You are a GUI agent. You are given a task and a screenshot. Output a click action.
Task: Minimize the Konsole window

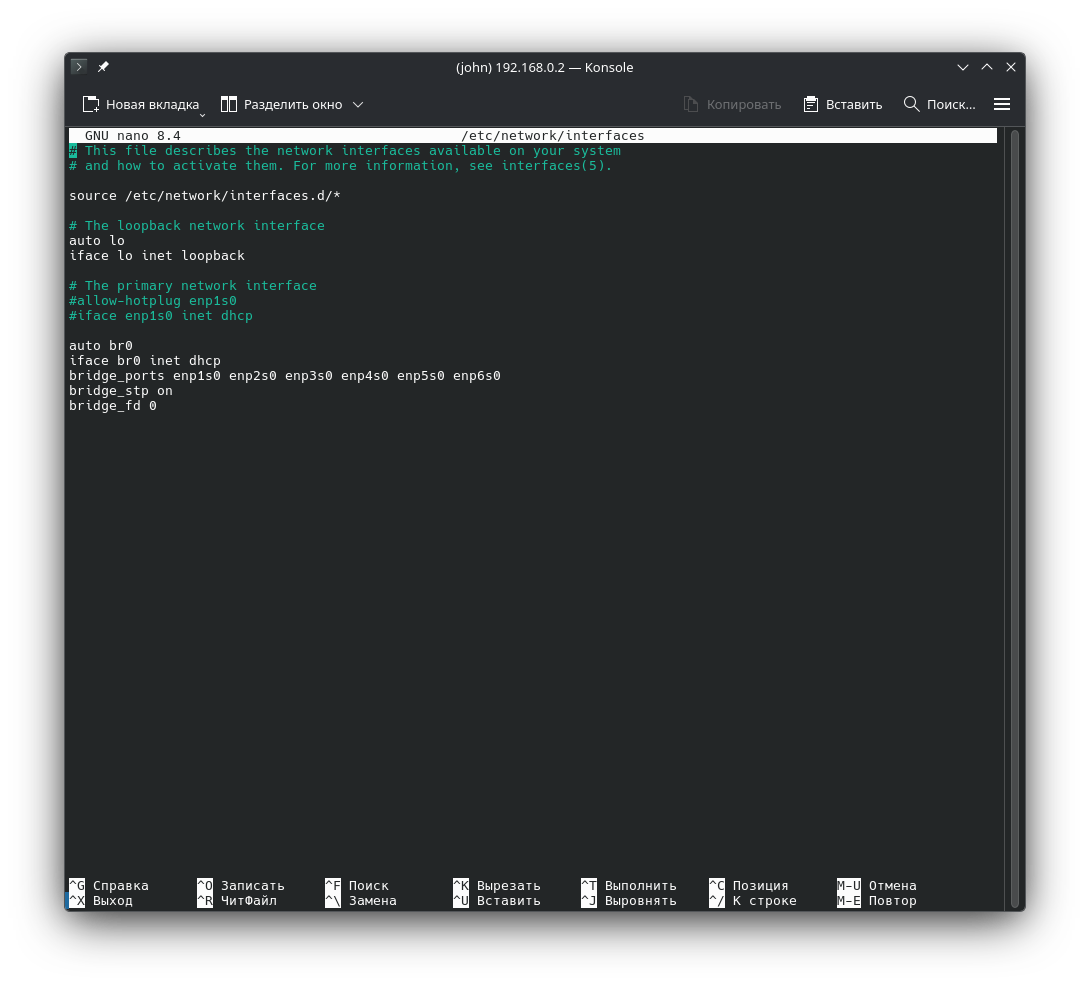coord(963,67)
